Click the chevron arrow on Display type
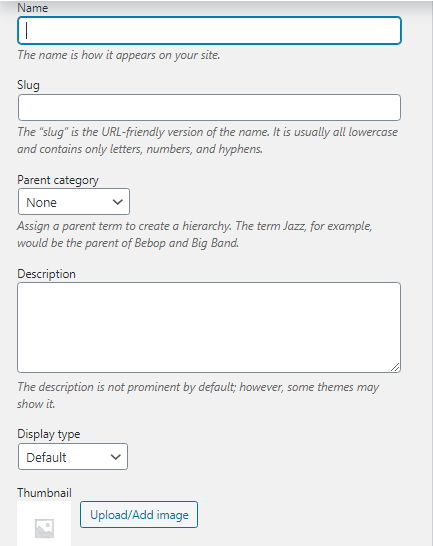Image resolution: width=433 pixels, height=546 pixels. pos(115,457)
